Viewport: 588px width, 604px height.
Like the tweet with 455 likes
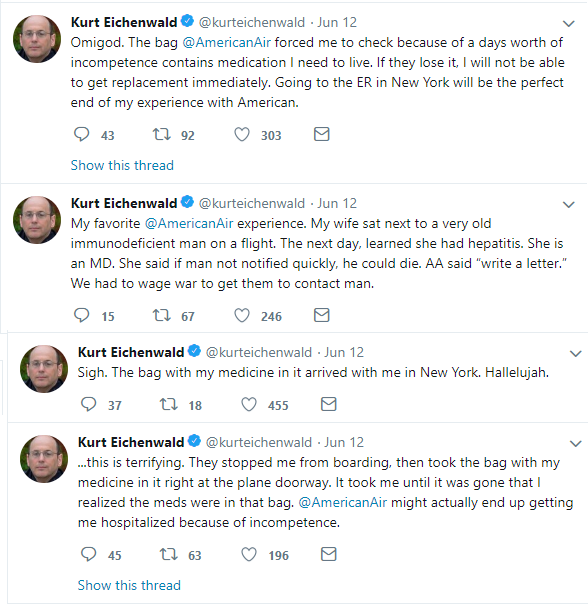[249, 404]
